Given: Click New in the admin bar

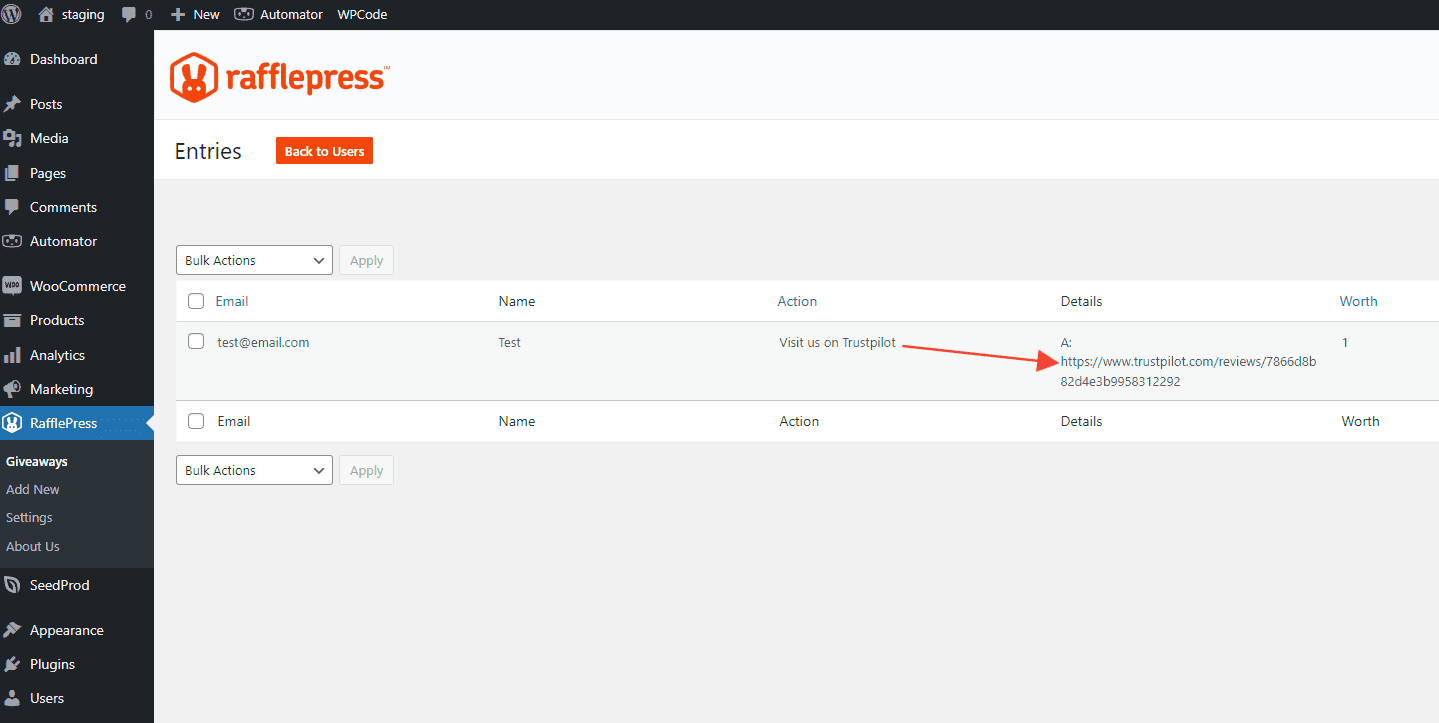Looking at the screenshot, I should coord(206,15).
